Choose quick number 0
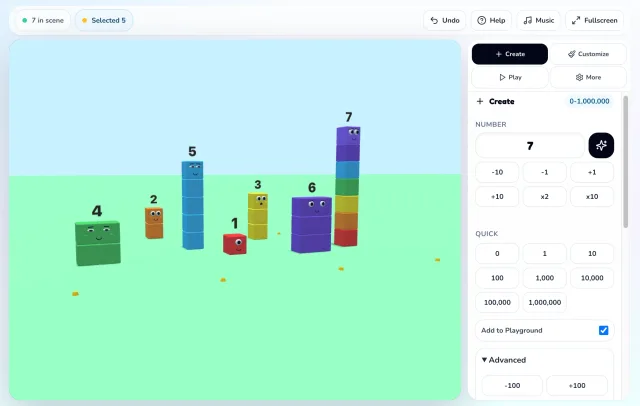Image resolution: width=640 pixels, height=406 pixels. click(x=497, y=253)
